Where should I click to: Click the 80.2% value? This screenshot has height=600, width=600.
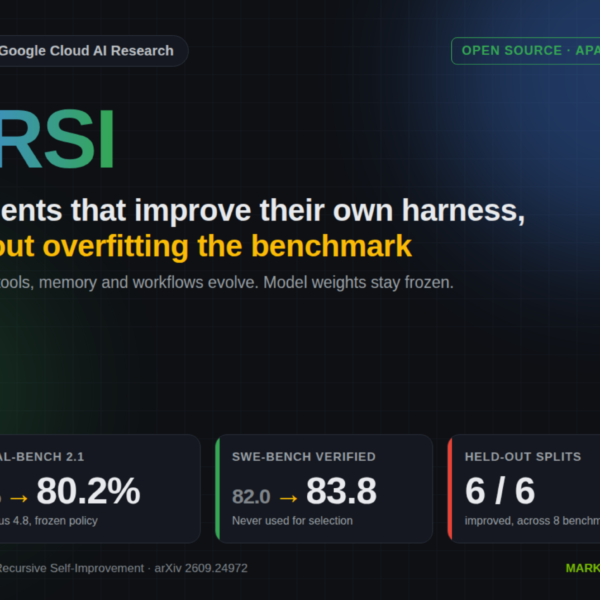[88, 491]
